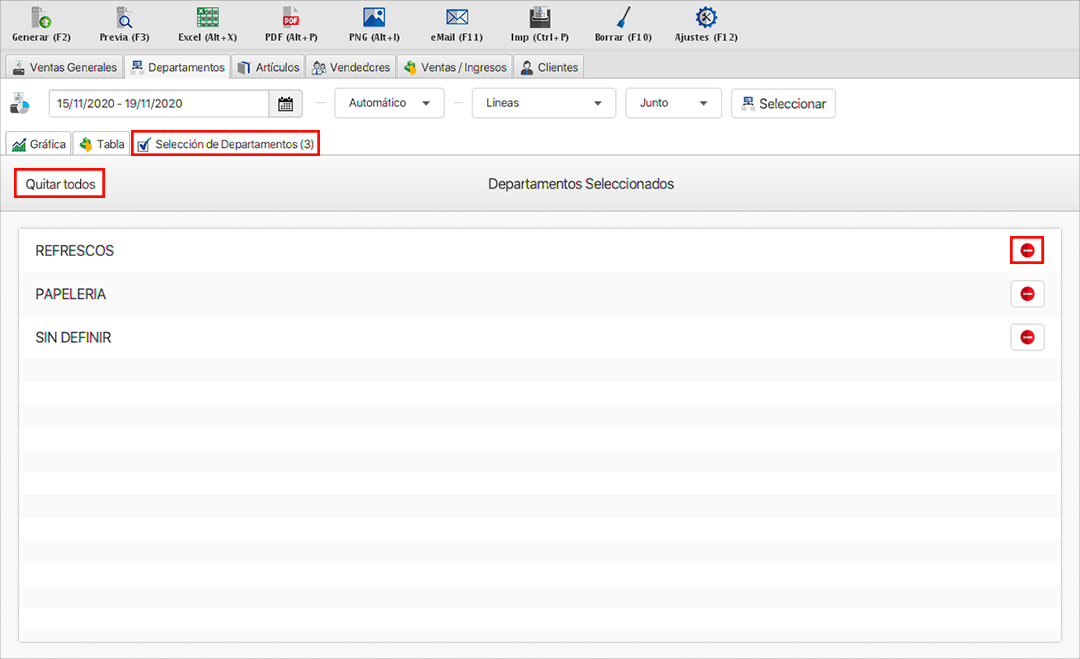
Task: Save as image with PNG icon
Action: coord(374,18)
